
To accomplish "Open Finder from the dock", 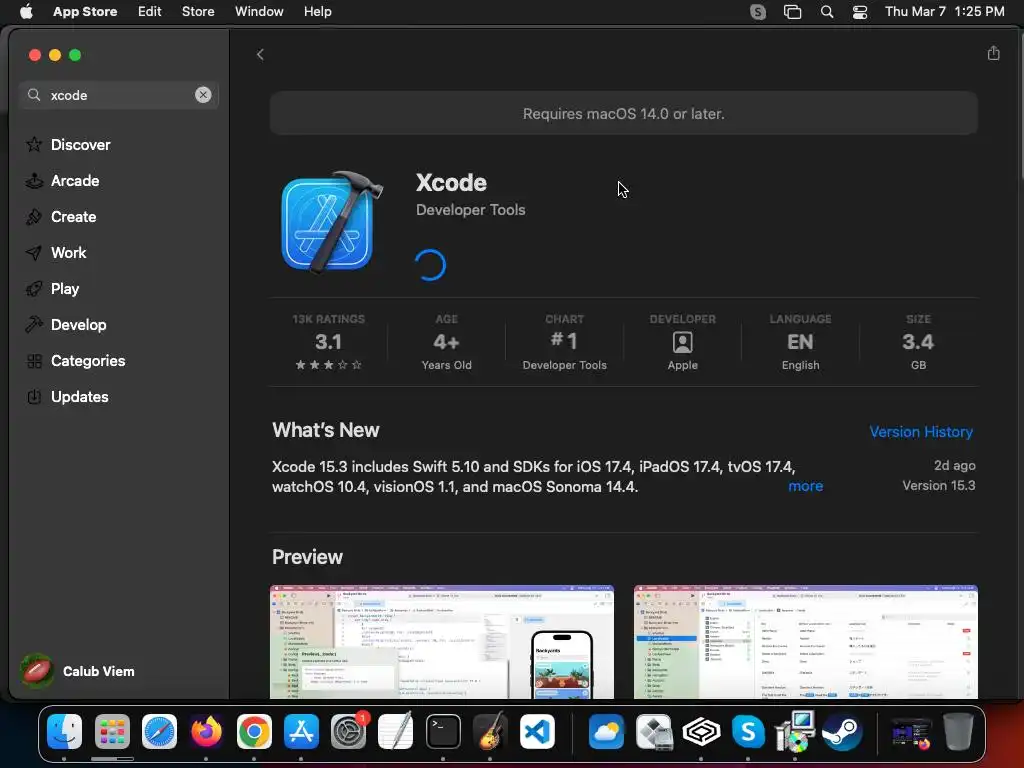I will click(x=65, y=731).
